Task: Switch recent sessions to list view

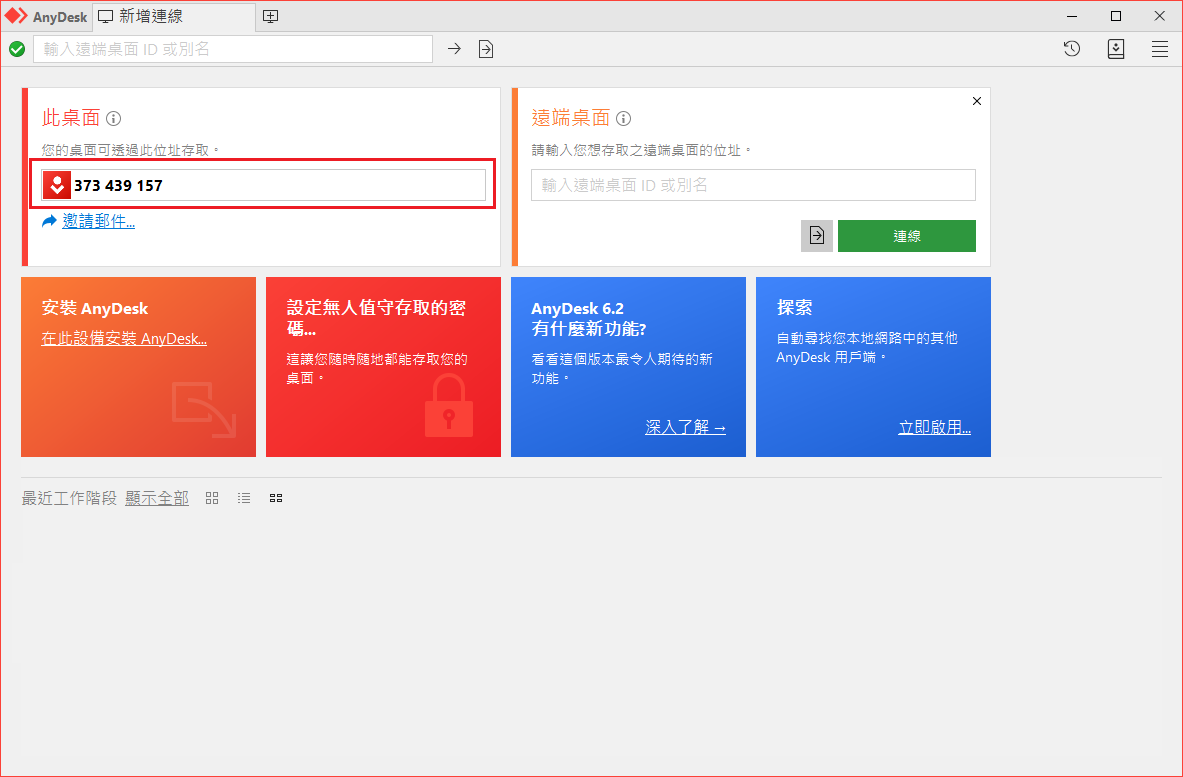Action: [x=244, y=498]
